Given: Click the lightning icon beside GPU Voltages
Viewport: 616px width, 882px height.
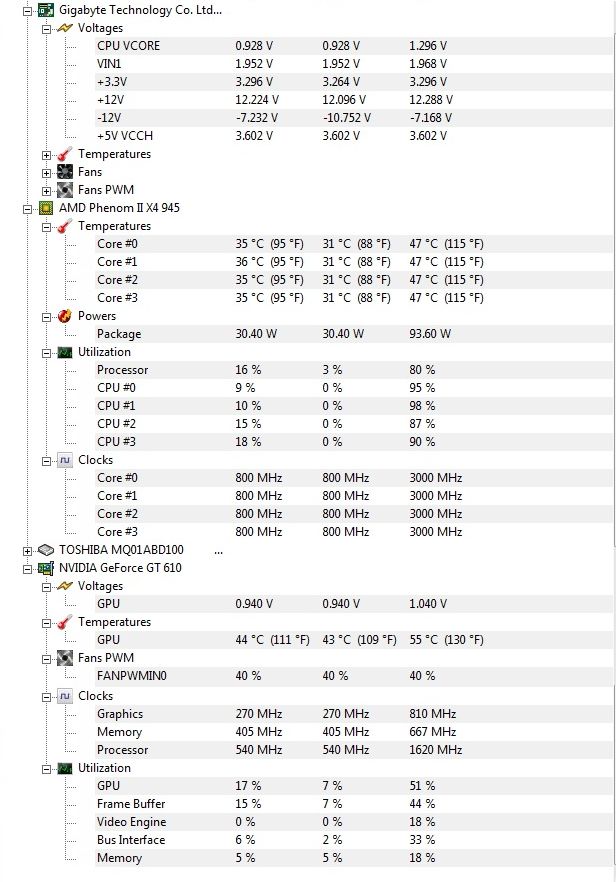Looking at the screenshot, I should tap(65, 586).
